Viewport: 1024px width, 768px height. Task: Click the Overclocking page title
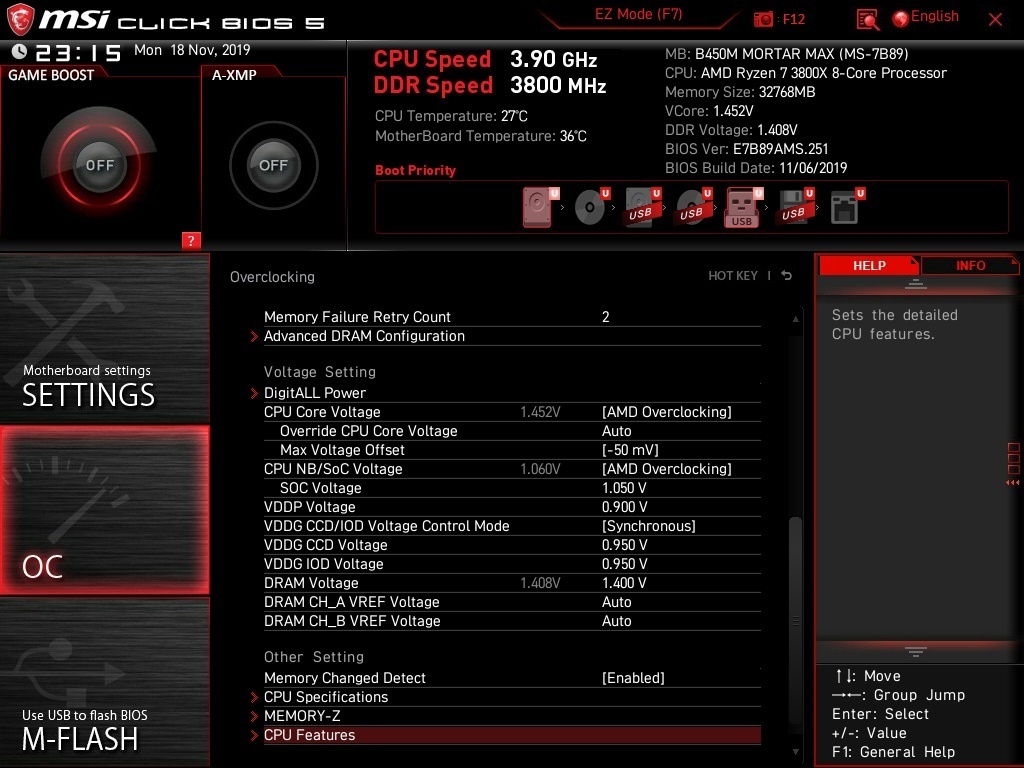[272, 277]
